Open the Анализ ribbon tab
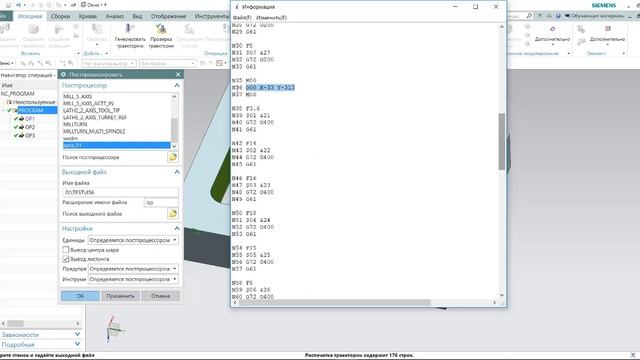The height and width of the screenshot is (360, 640). pos(115,16)
